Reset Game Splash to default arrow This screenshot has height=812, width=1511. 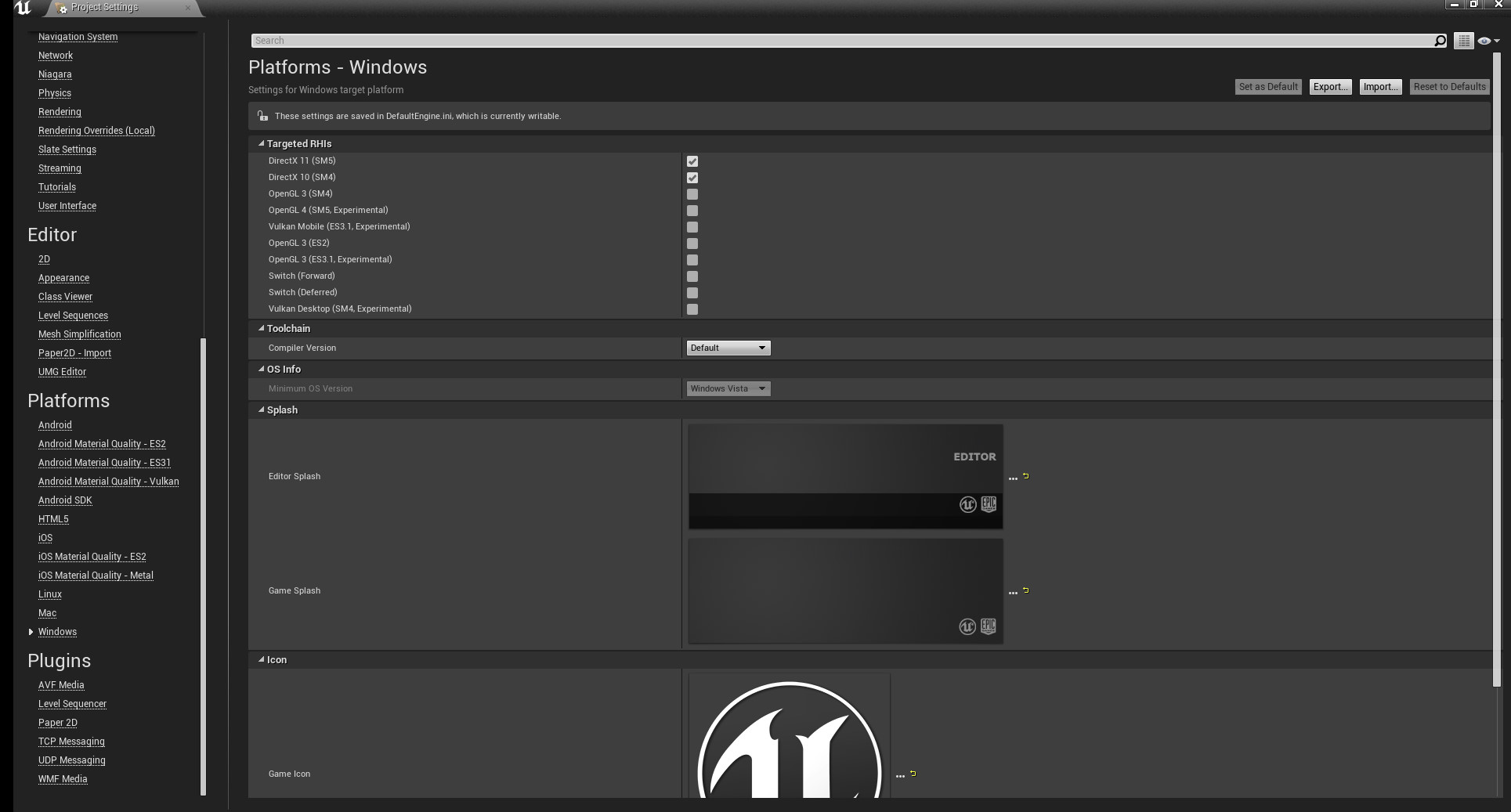click(x=1026, y=590)
